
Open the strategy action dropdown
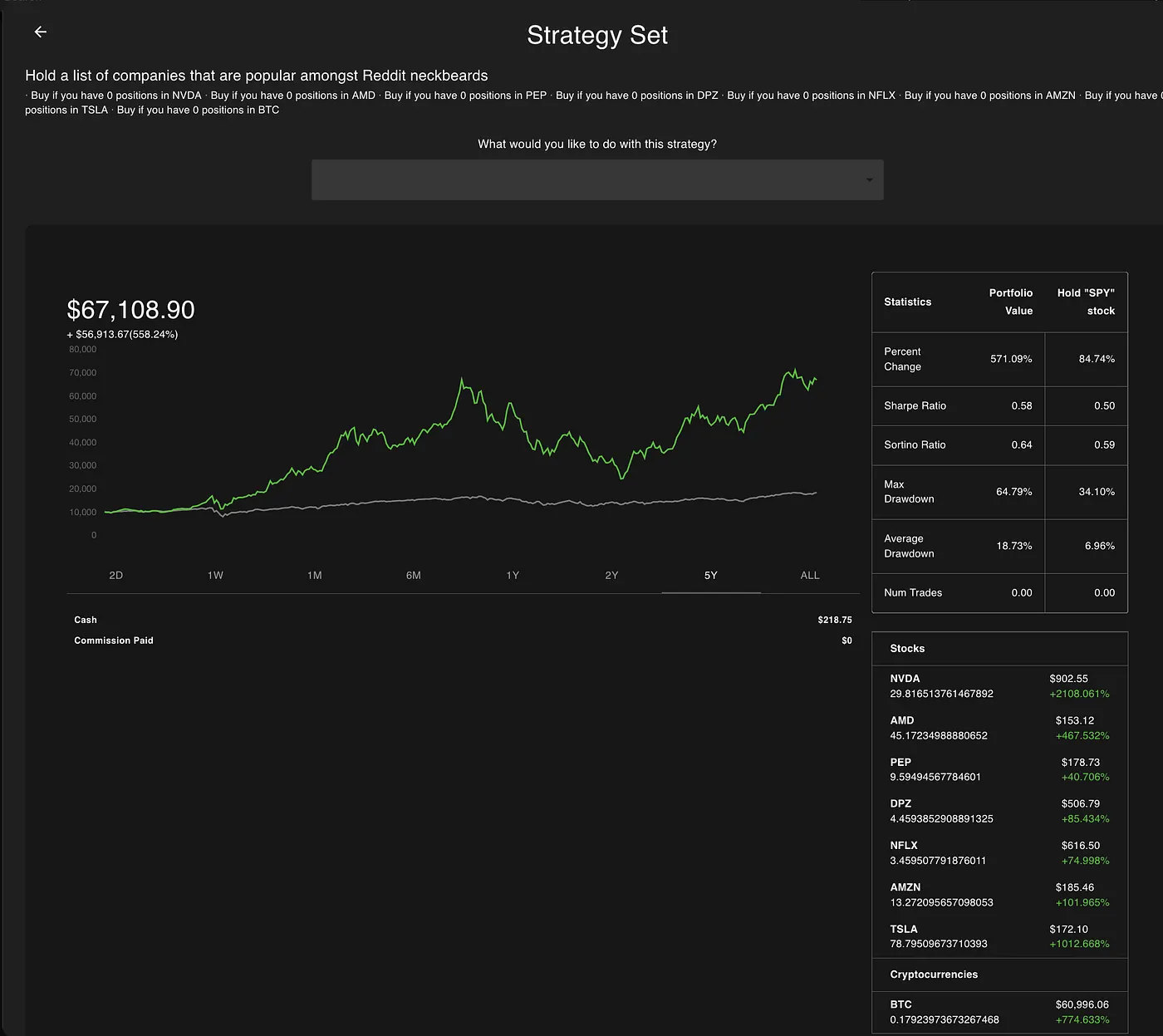click(597, 179)
